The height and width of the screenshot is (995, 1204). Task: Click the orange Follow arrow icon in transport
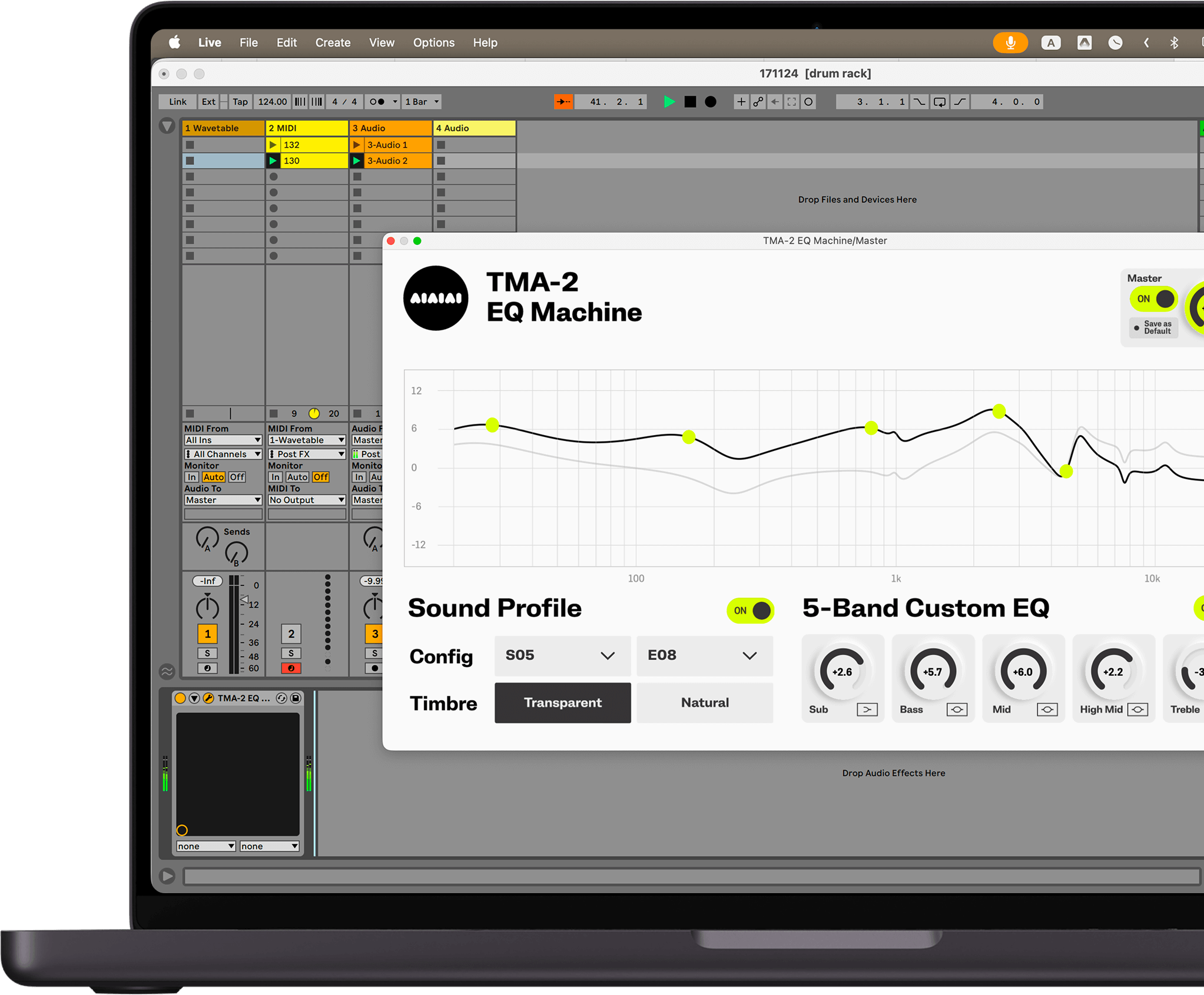click(563, 101)
